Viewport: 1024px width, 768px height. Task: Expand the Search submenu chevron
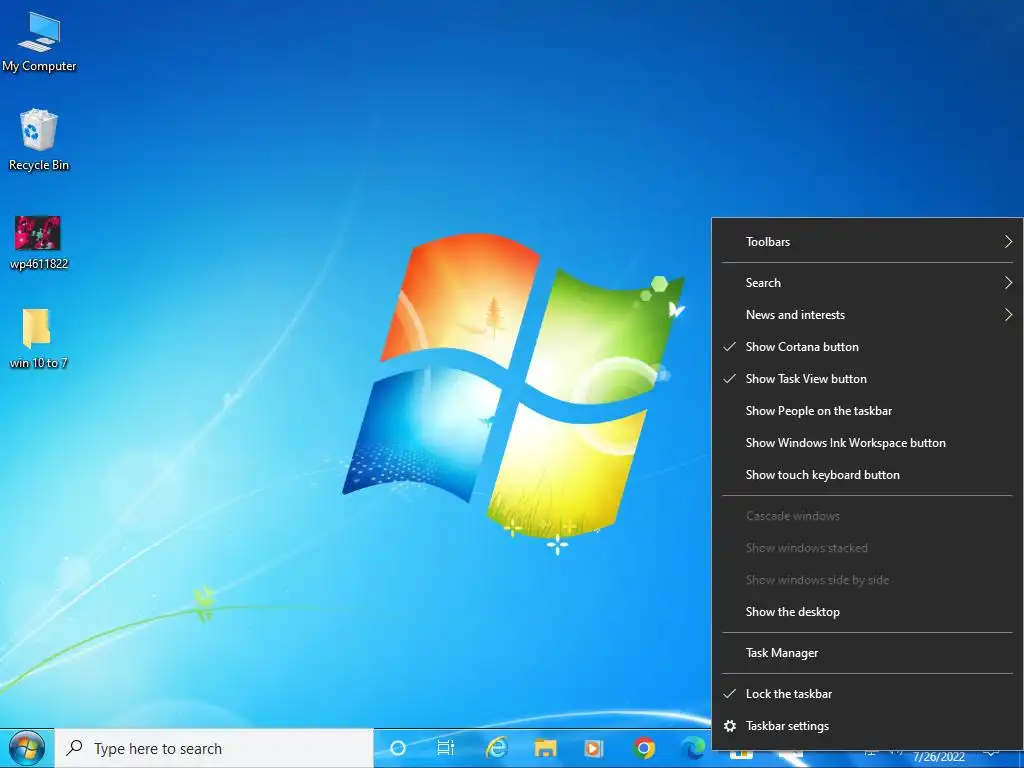(1008, 283)
